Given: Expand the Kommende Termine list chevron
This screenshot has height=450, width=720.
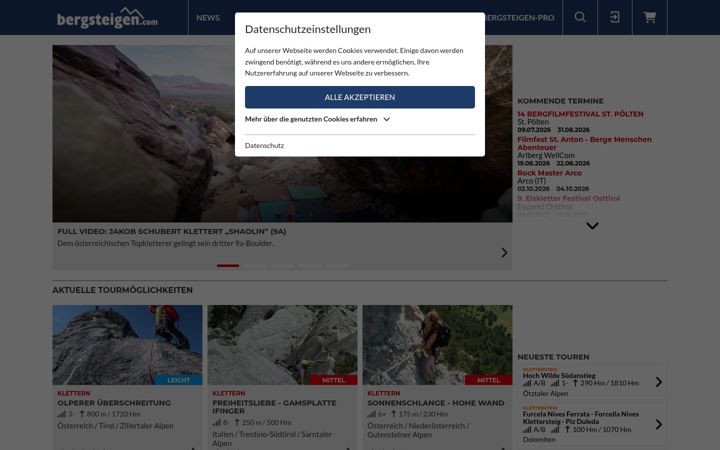Looking at the screenshot, I should [x=592, y=226].
